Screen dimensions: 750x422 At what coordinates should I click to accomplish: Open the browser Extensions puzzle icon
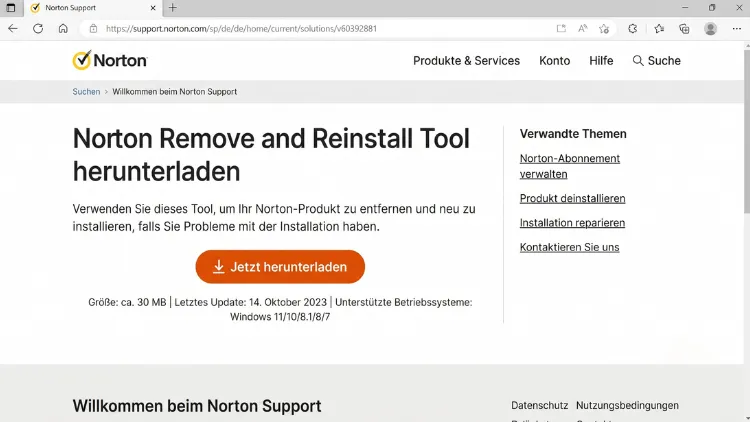click(633, 29)
